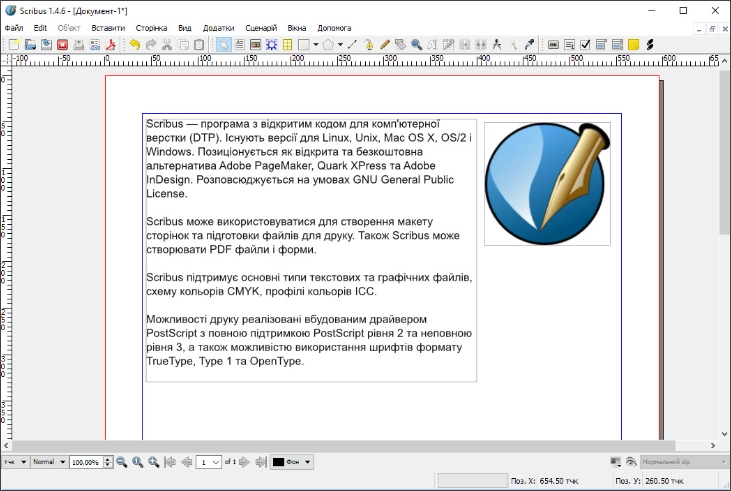Insert PDF check box field

click(x=586, y=45)
